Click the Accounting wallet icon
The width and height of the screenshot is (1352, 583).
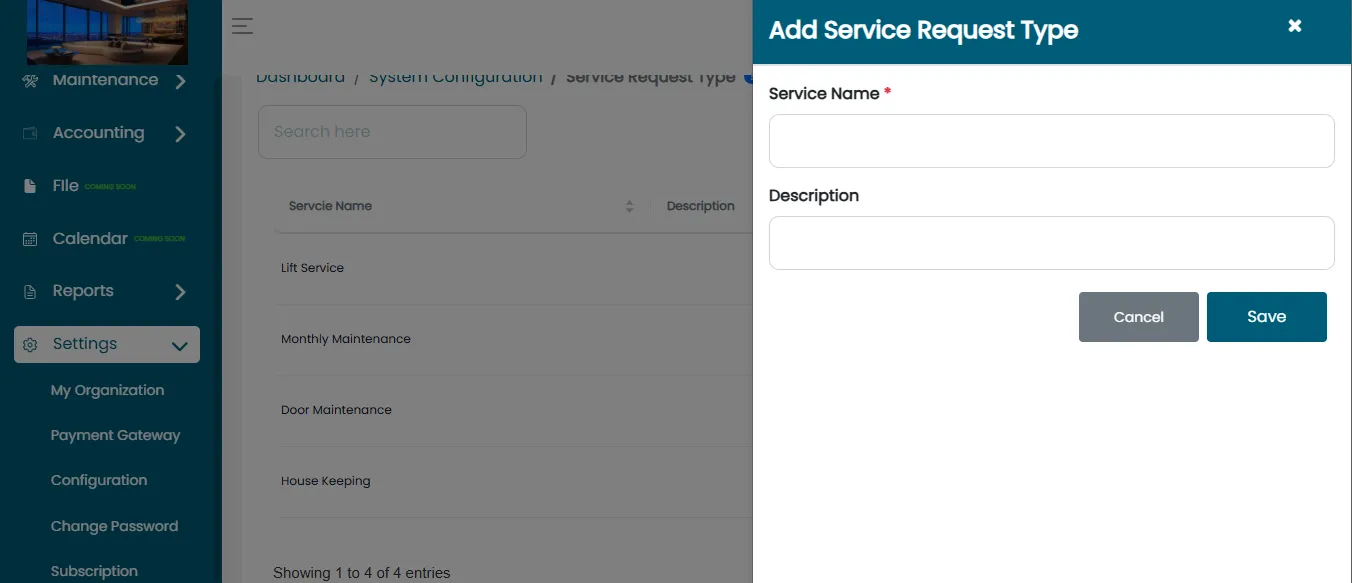pyautogui.click(x=30, y=133)
